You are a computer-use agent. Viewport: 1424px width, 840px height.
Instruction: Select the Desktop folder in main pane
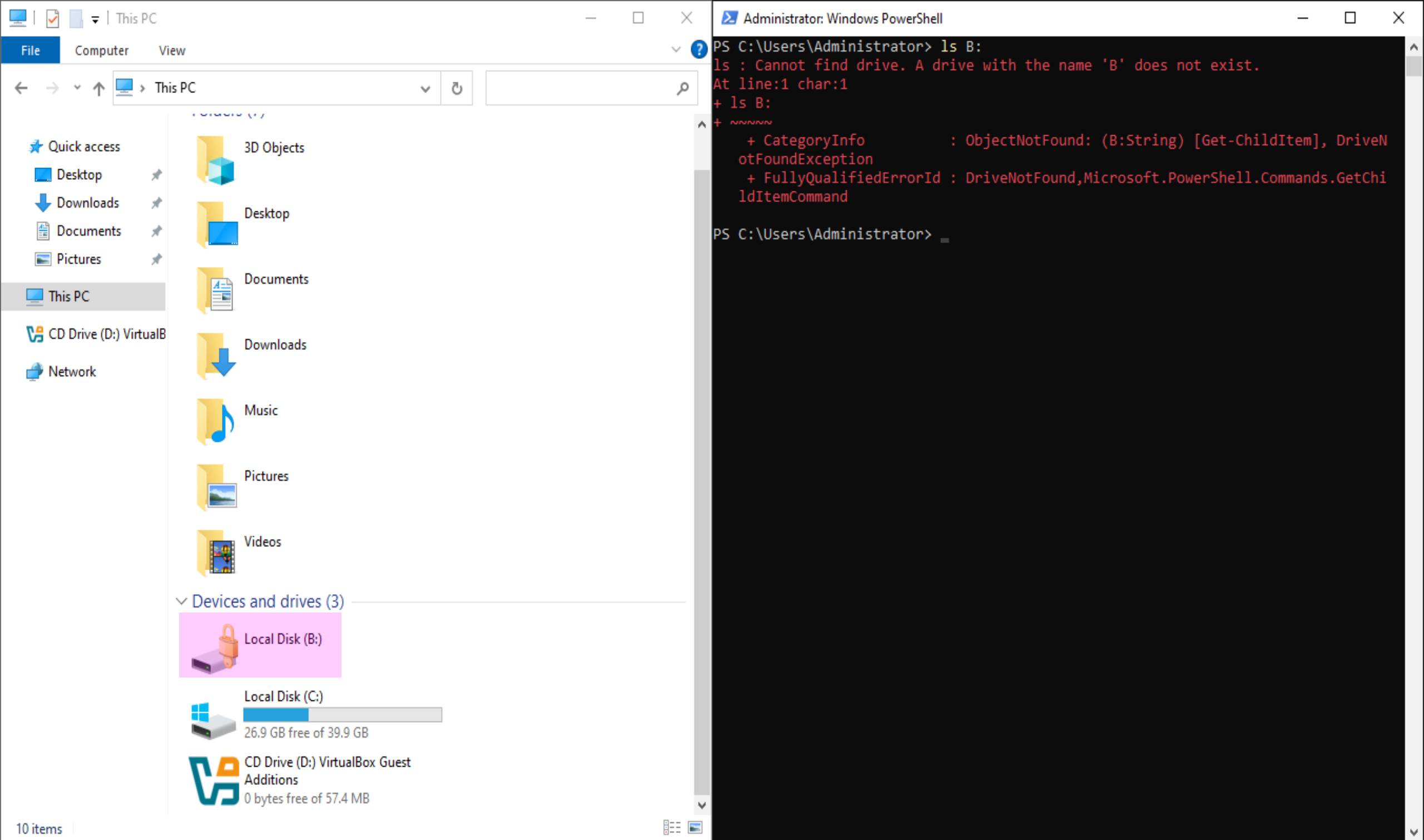[244, 225]
